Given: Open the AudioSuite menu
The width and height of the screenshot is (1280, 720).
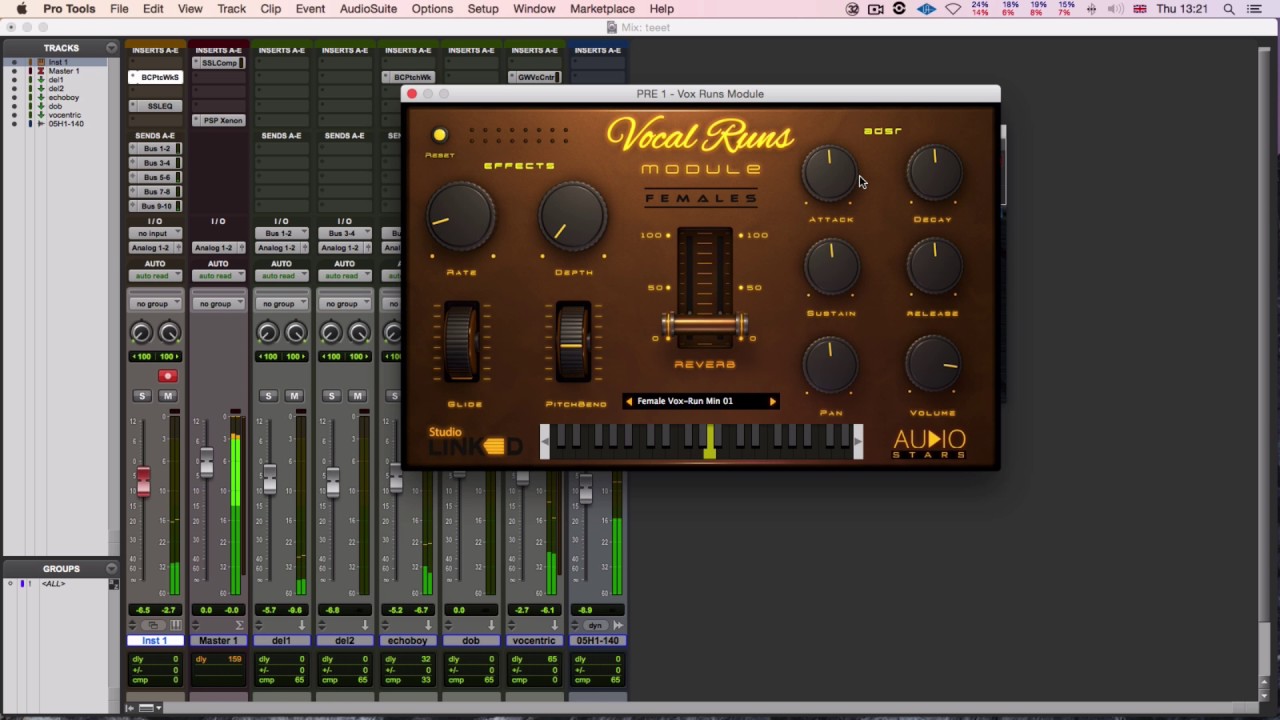Looking at the screenshot, I should pos(368,9).
